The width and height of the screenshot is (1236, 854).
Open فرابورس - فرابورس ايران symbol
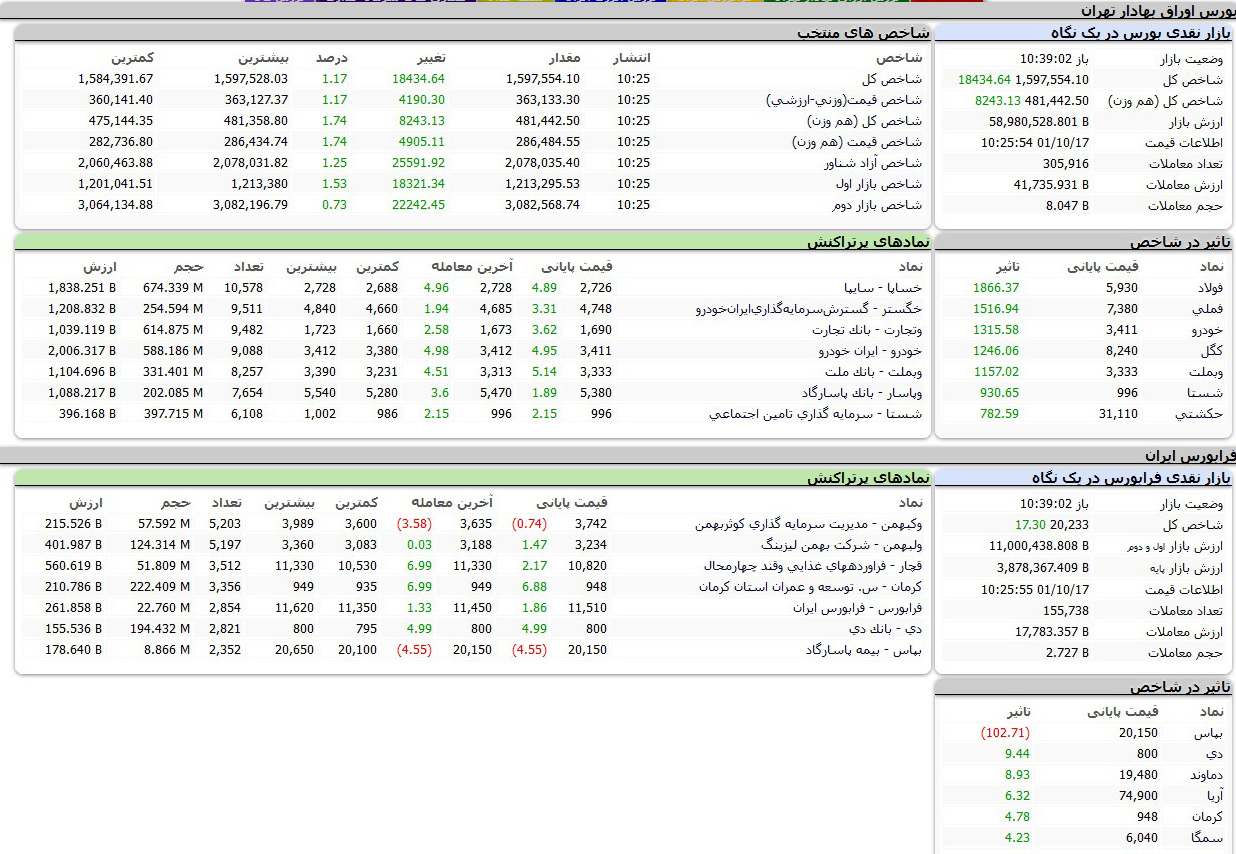point(858,607)
